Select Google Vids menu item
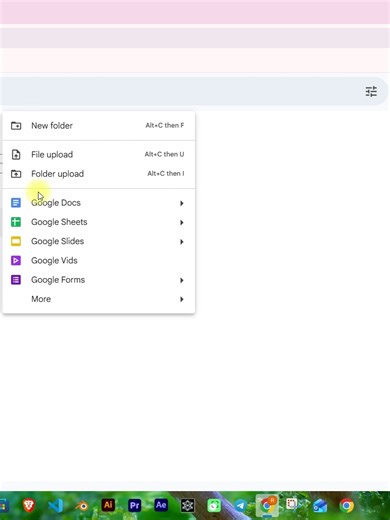The width and height of the screenshot is (390, 520). point(99,261)
